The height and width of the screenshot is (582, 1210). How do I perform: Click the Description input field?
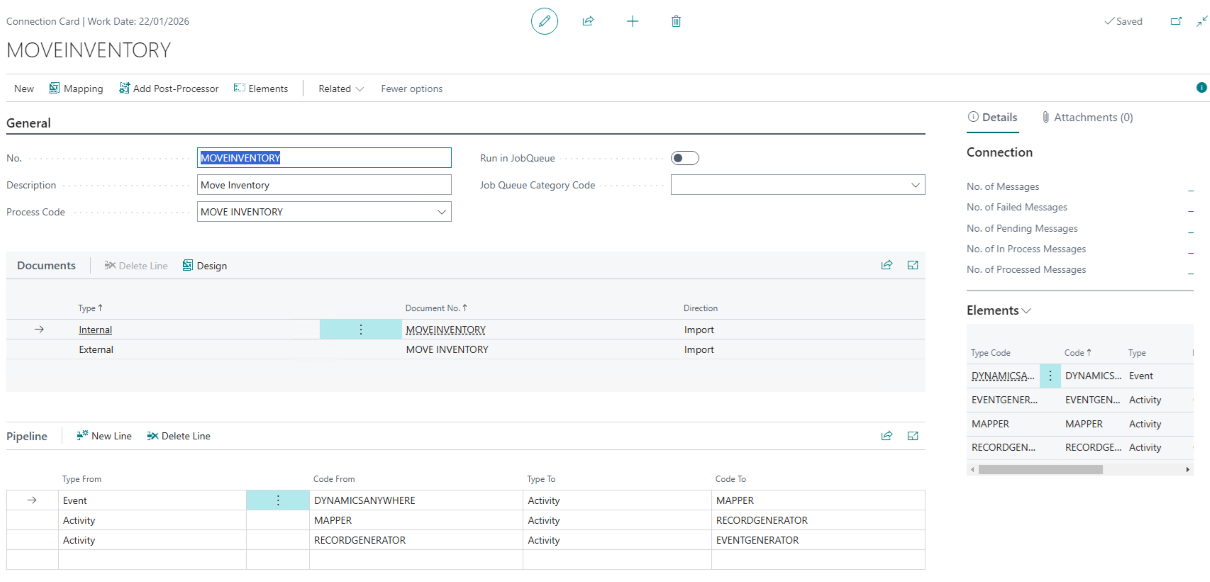coord(324,185)
